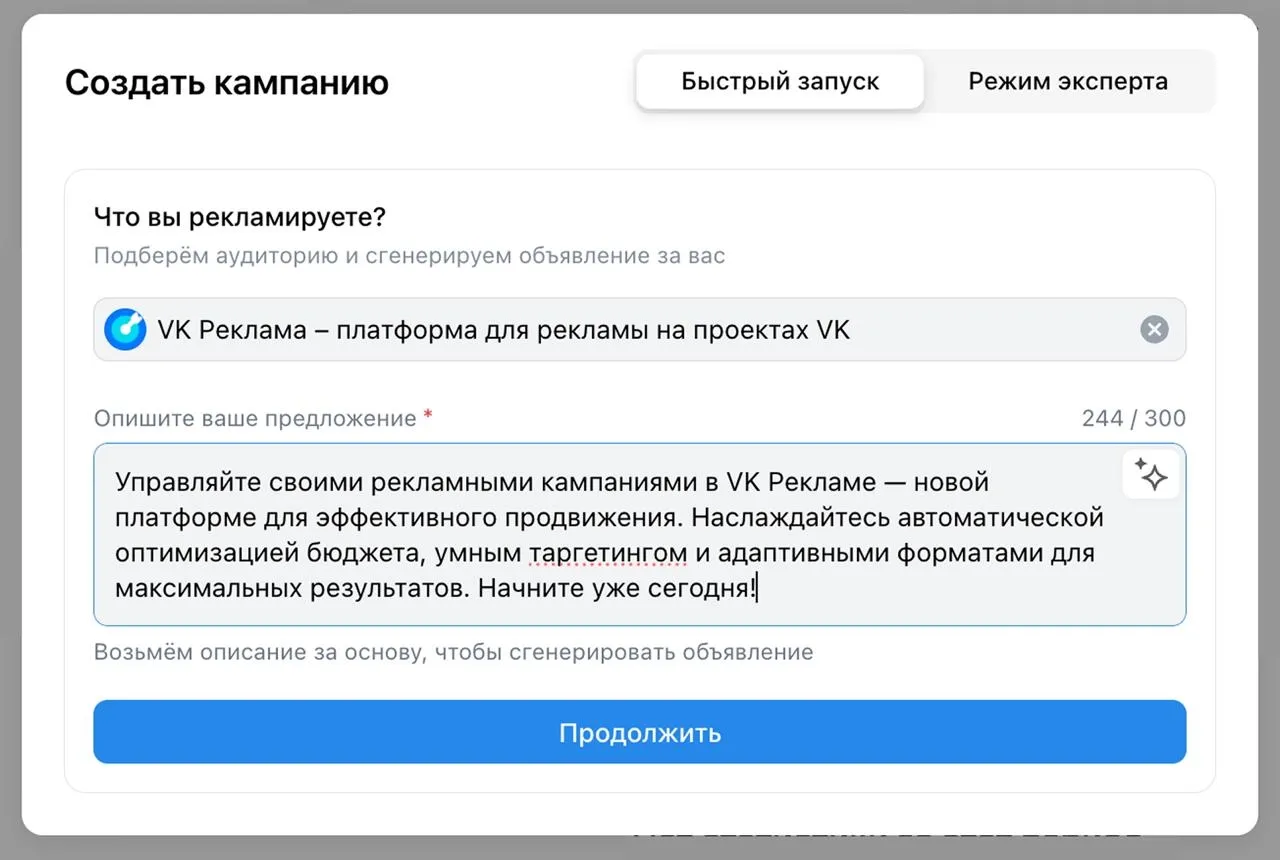Viewport: 1280px width, 860px height.
Task: Click the Опишите ваше предложение label
Action: (x=254, y=418)
